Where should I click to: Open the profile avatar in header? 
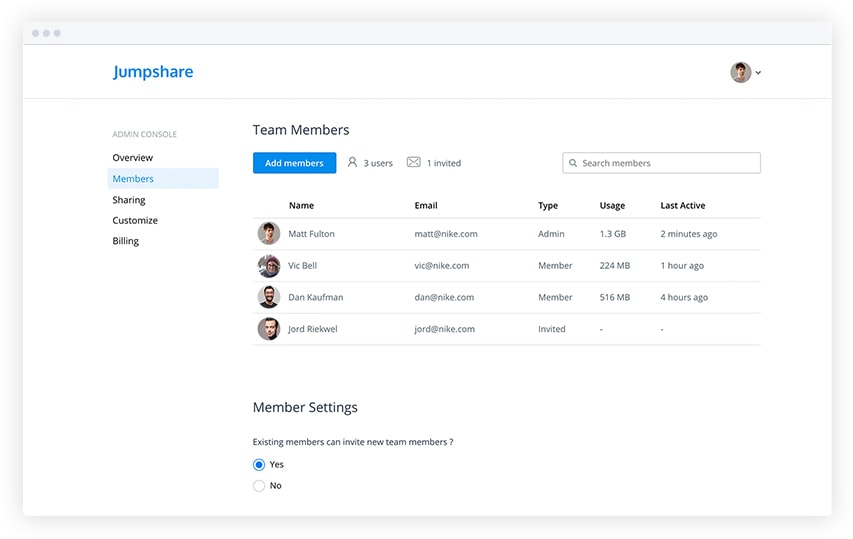pyautogui.click(x=740, y=72)
